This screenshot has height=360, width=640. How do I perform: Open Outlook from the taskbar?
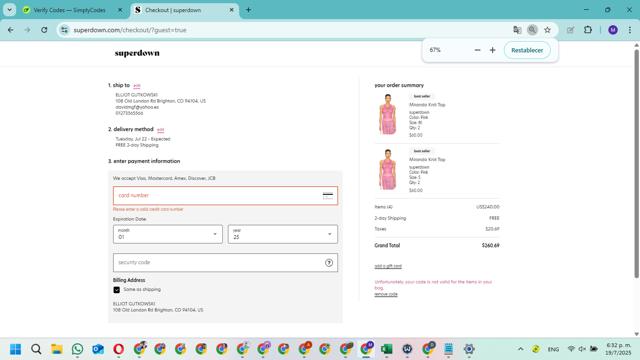coord(98,349)
